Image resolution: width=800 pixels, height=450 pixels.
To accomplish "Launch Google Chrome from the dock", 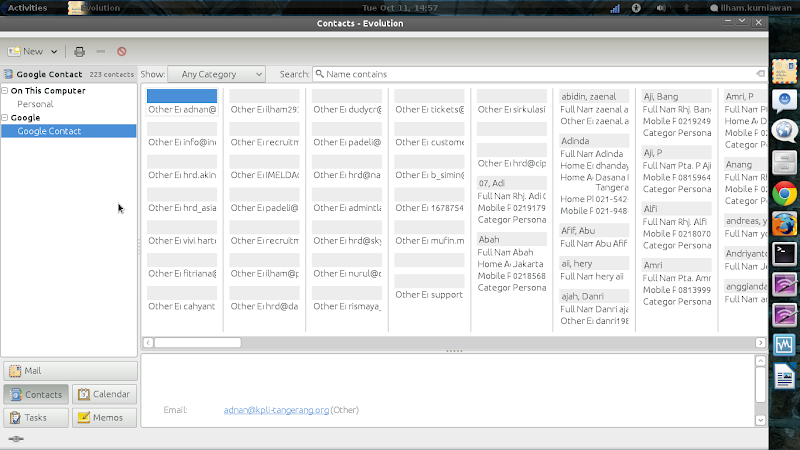I will (x=784, y=194).
